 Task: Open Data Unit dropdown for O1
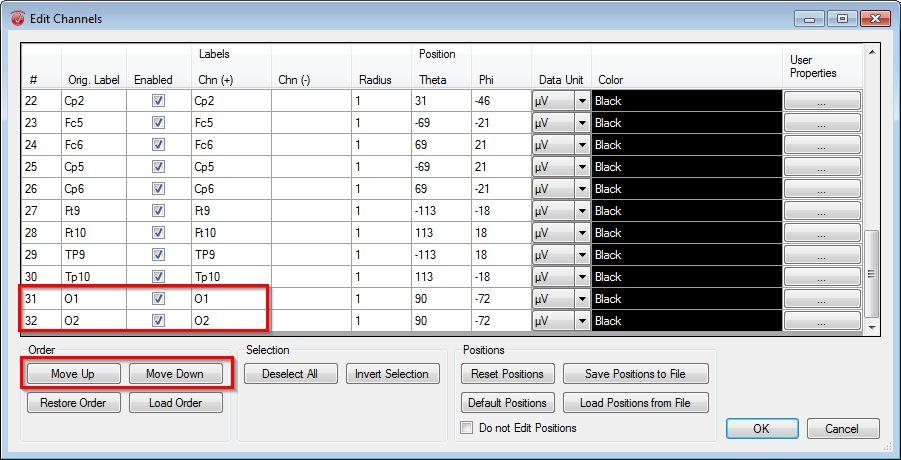click(582, 299)
